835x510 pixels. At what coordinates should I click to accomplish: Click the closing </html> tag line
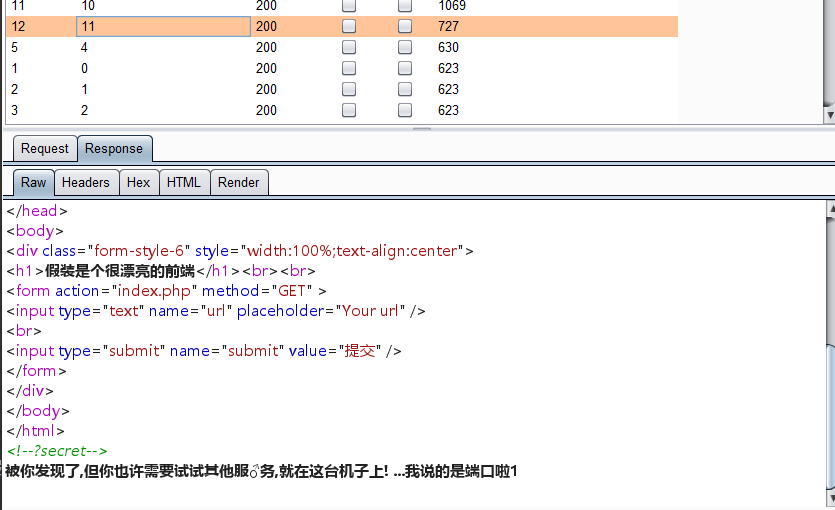tap(35, 431)
